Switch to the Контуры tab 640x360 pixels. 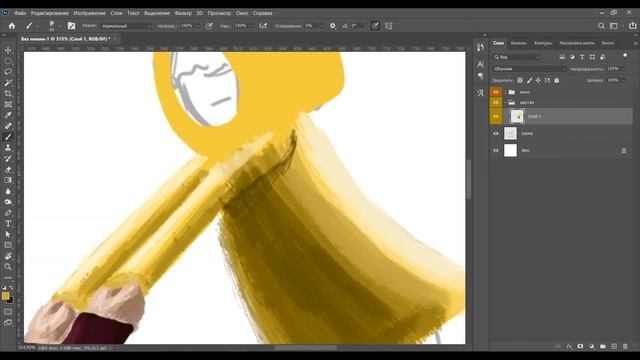tap(543, 43)
